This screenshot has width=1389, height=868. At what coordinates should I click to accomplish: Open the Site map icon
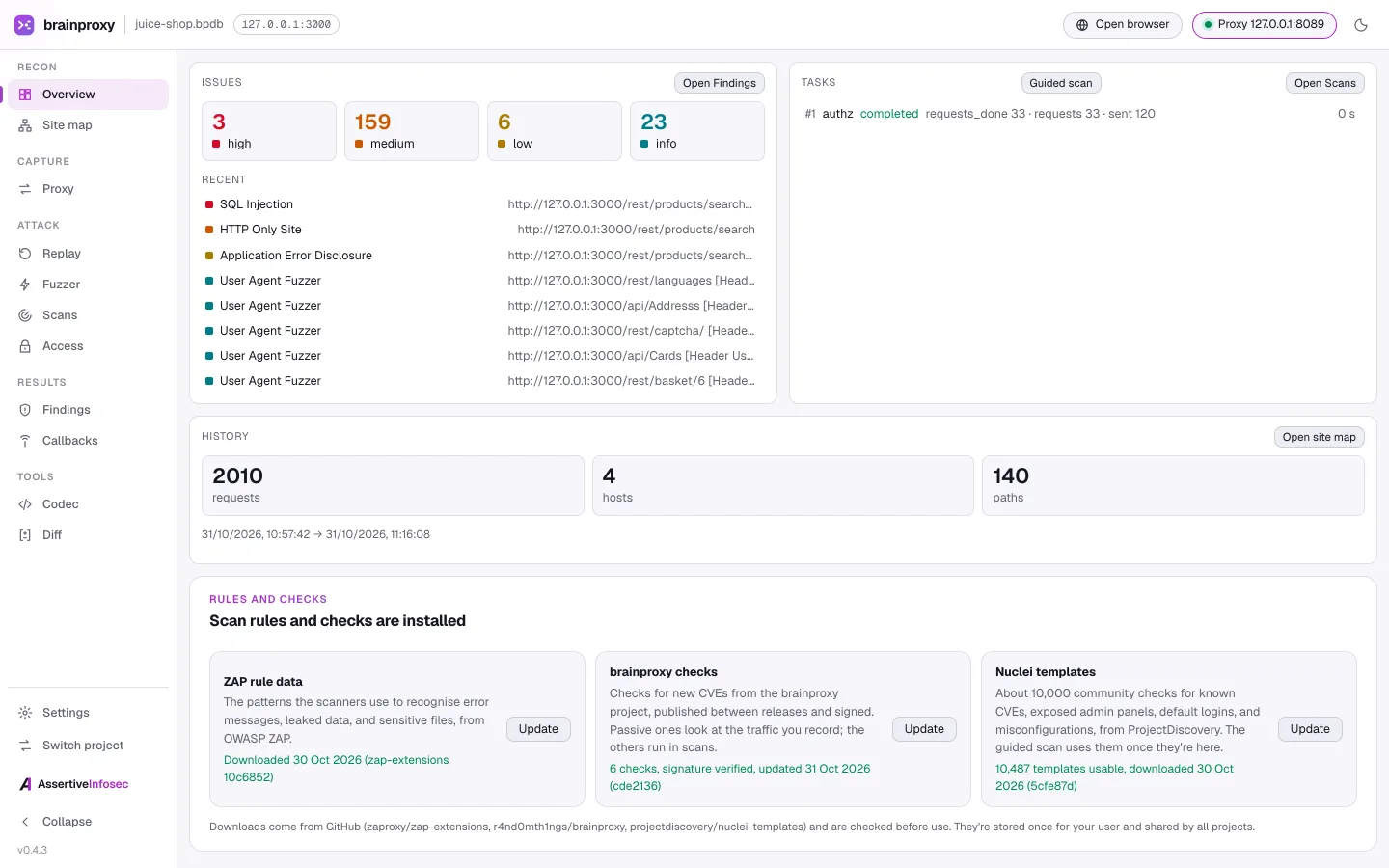(25, 125)
